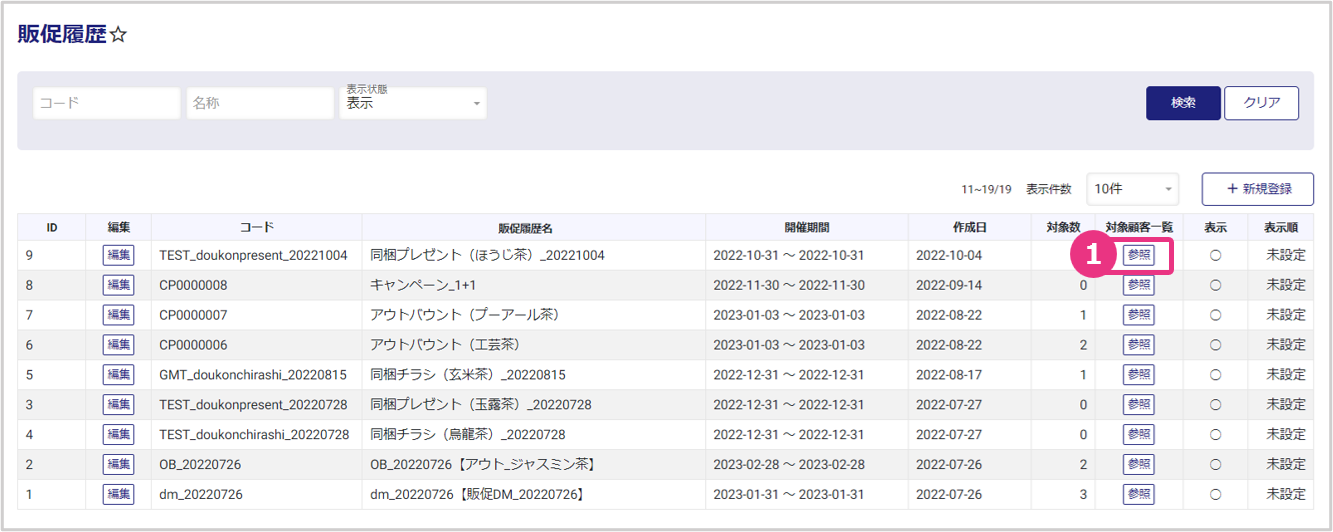Click the クリア clear button
The image size is (1333, 532).
click(x=1261, y=103)
